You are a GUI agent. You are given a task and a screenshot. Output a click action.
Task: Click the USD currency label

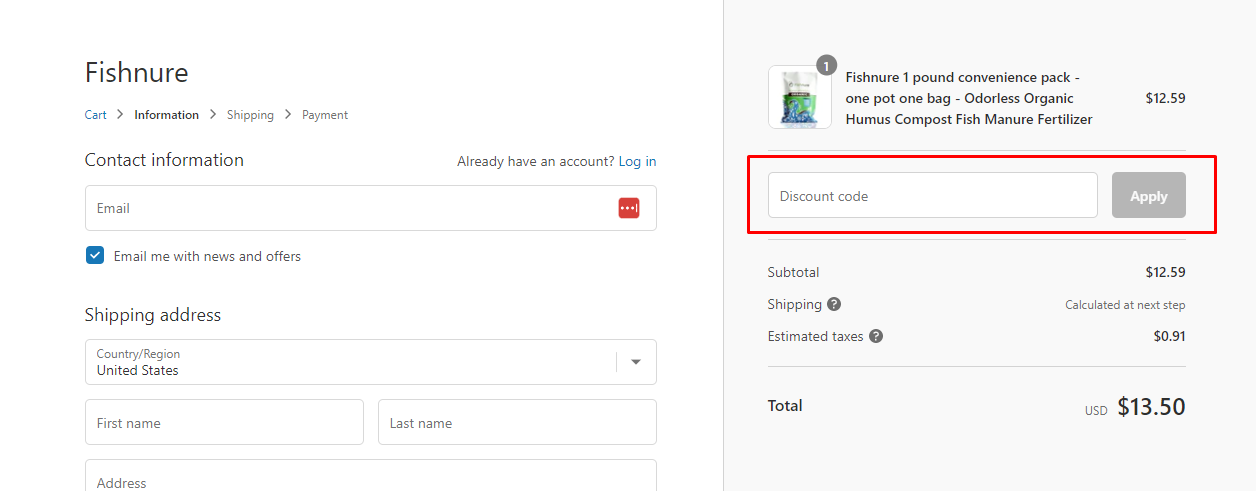(1096, 411)
